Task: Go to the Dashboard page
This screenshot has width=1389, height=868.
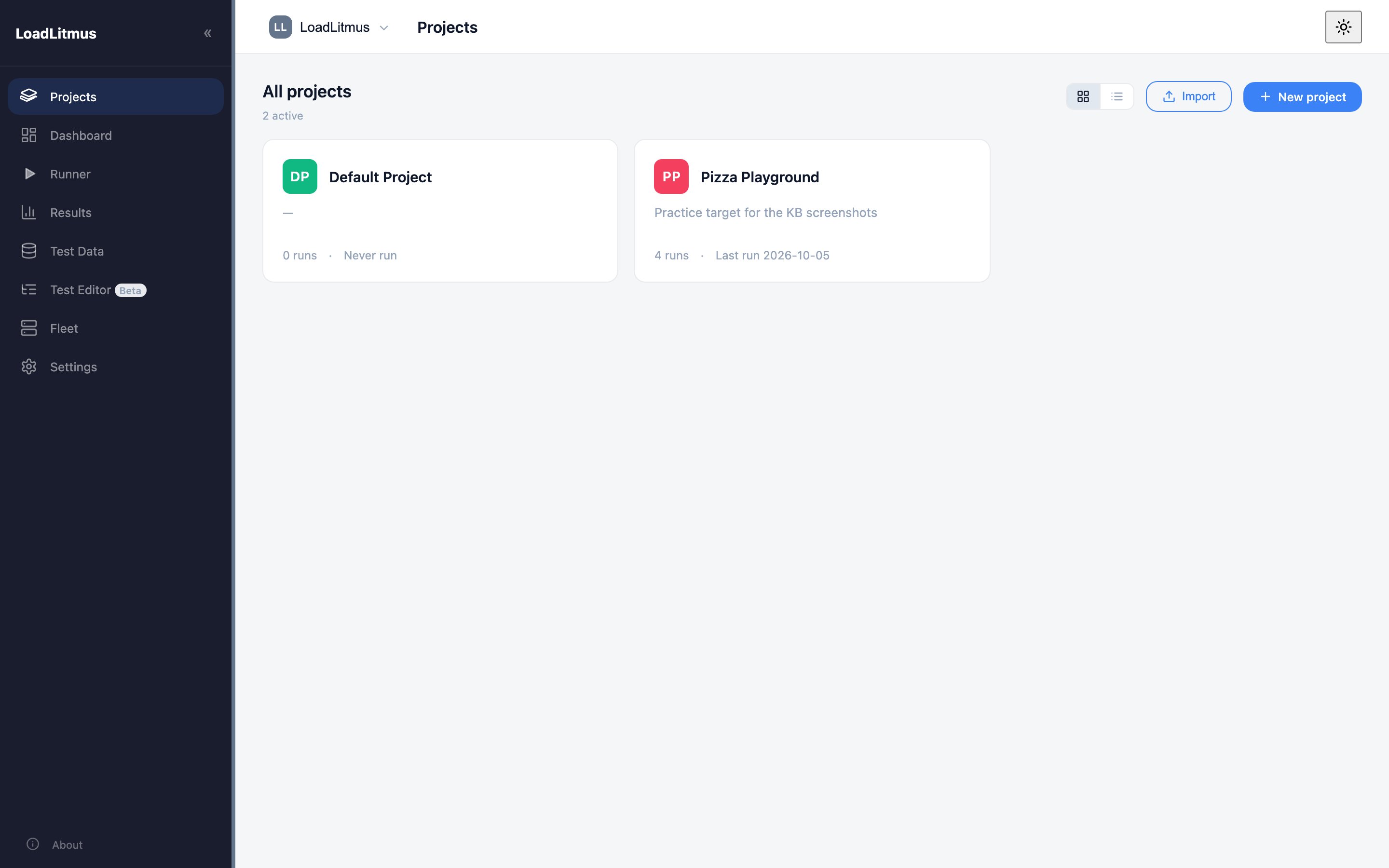Action: 115,135
